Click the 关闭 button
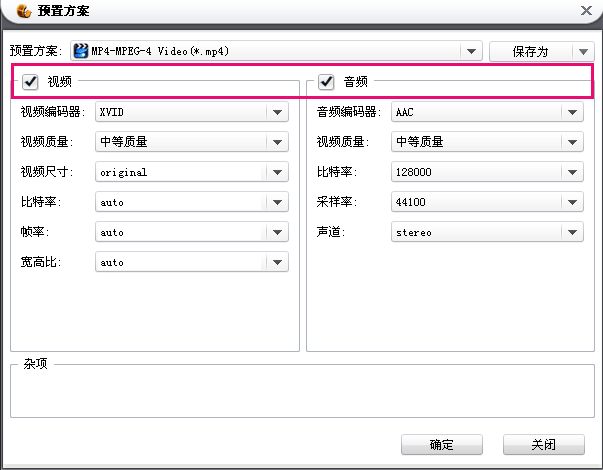This screenshot has width=603, height=470. click(x=543, y=445)
